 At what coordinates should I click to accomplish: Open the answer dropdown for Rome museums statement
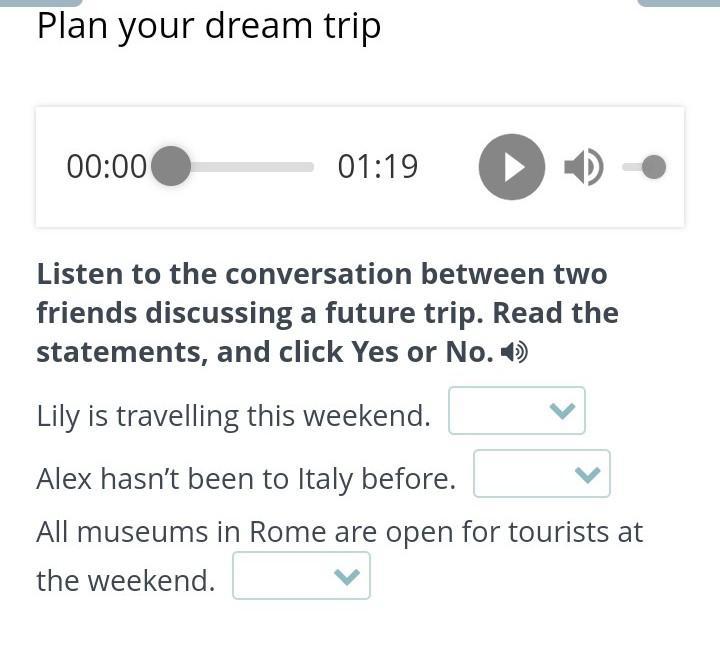click(301, 575)
